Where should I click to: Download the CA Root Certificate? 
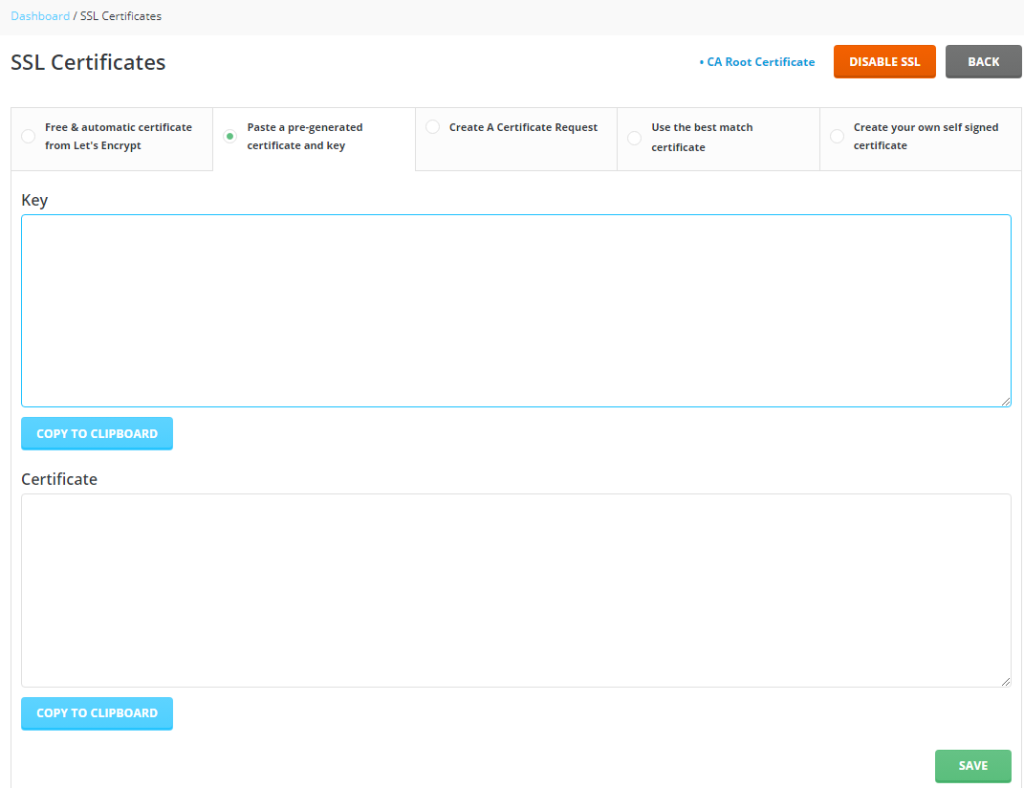click(760, 62)
